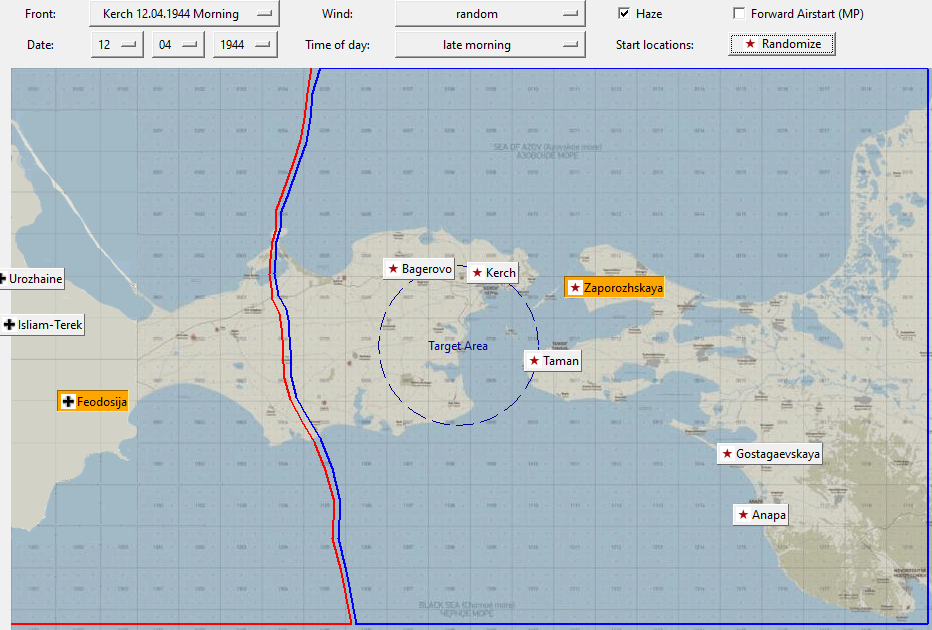932x630 pixels.
Task: Open the day dropdown showing 12
Action: [x=117, y=45]
